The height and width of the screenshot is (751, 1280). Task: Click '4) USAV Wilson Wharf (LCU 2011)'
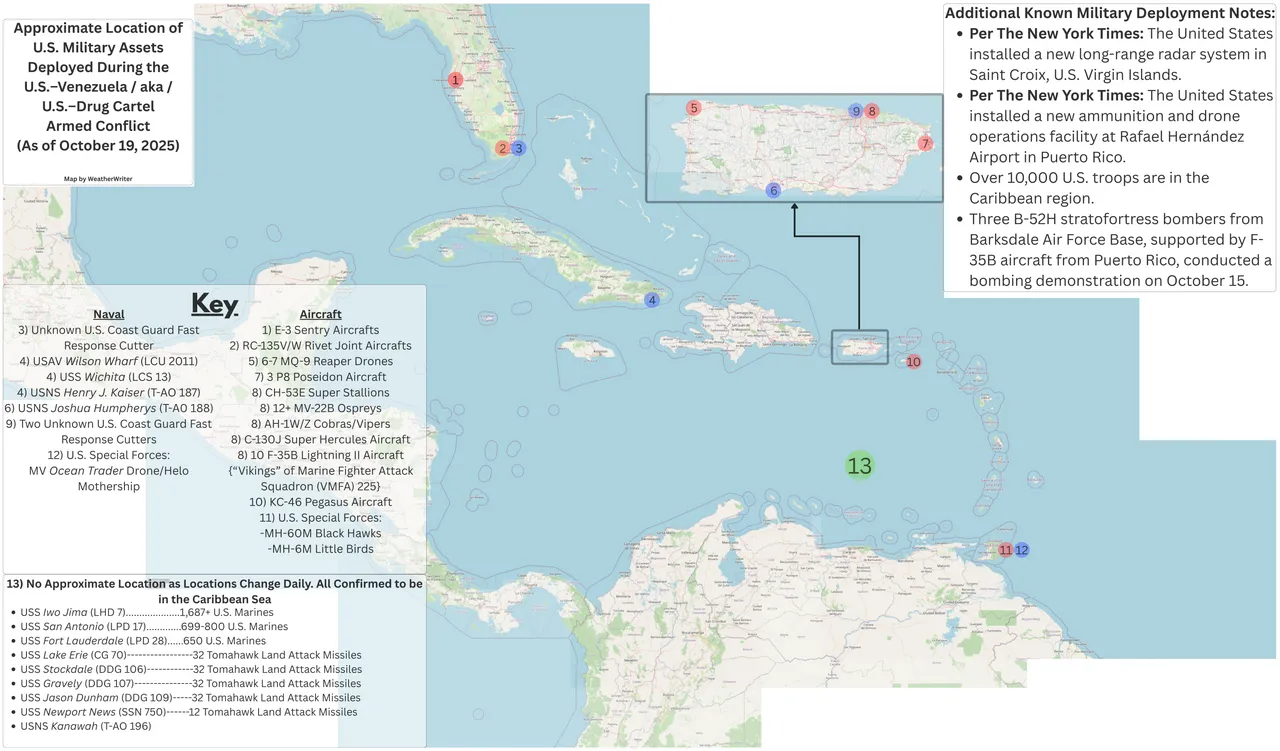click(108, 361)
